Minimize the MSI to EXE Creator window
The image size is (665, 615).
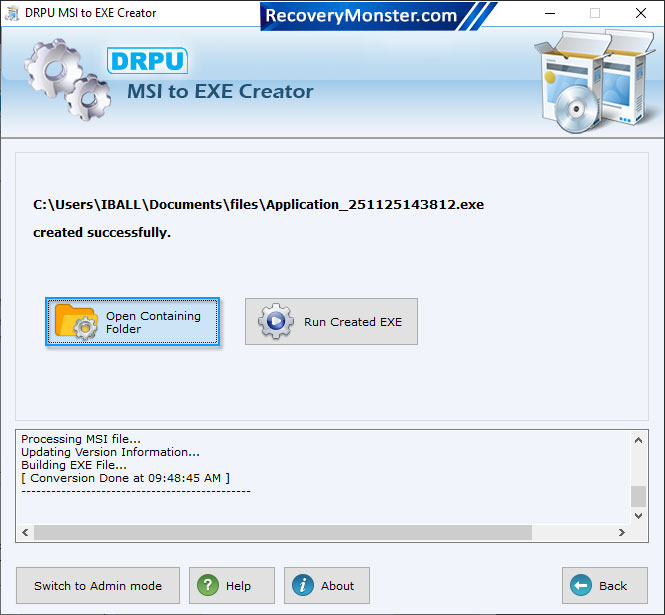[549, 14]
